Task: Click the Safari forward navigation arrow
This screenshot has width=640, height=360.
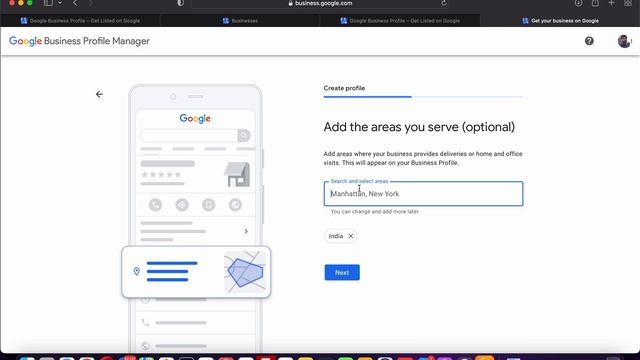Action: pyautogui.click(x=91, y=3)
